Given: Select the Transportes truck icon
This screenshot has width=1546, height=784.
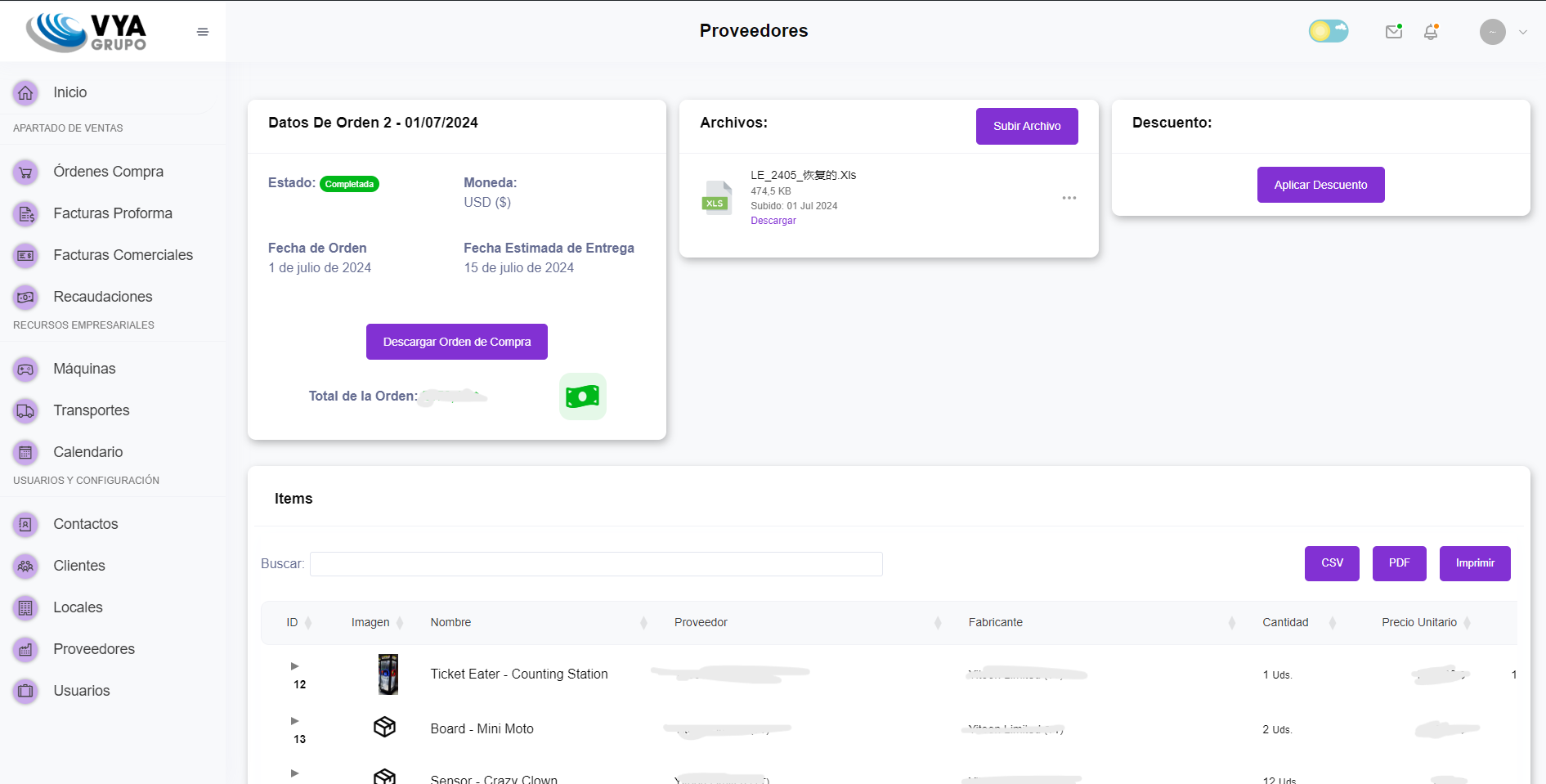Looking at the screenshot, I should (x=25, y=410).
